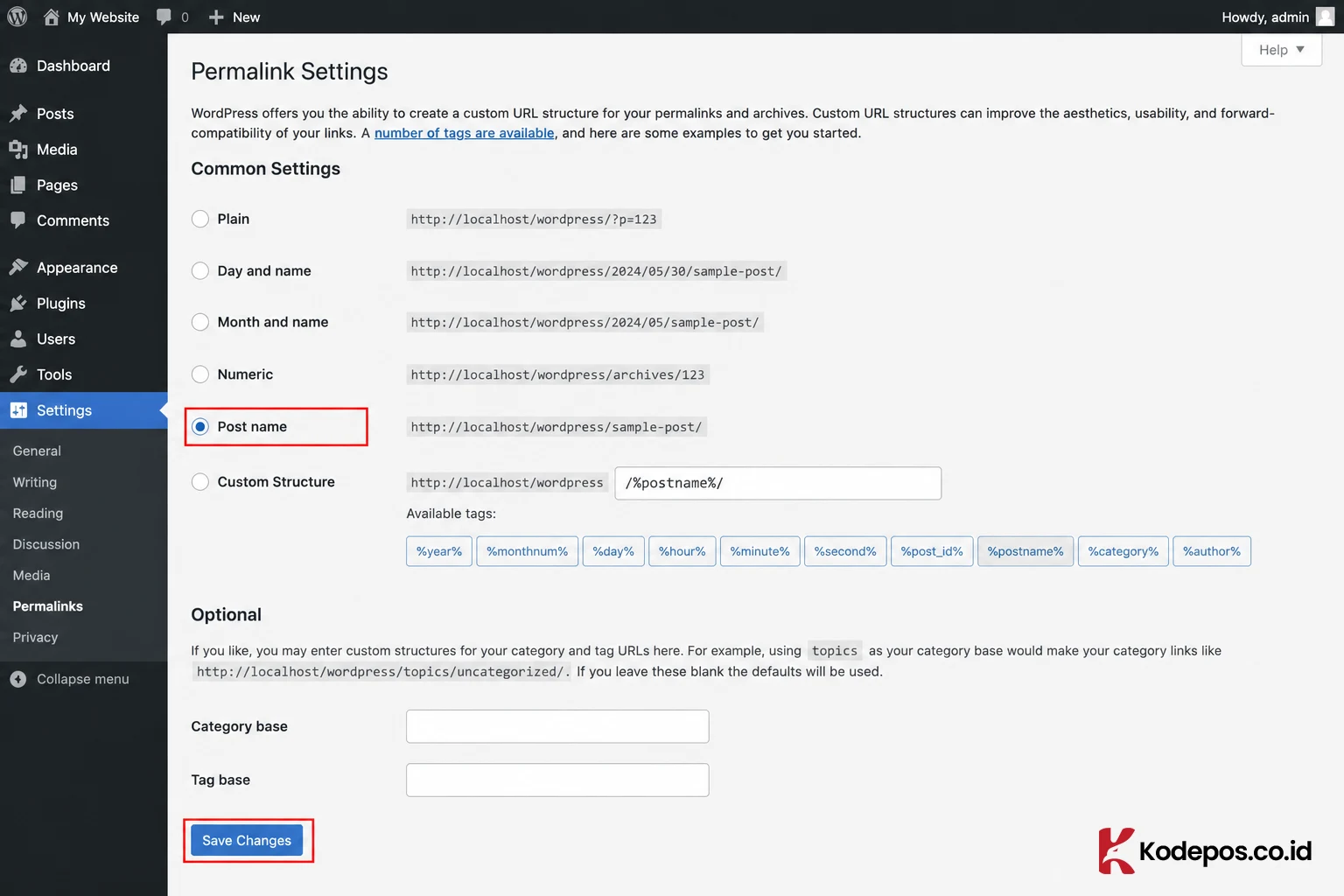Insert the %monthnum% tag
Viewport: 1344px width, 896px height.
[x=528, y=551]
